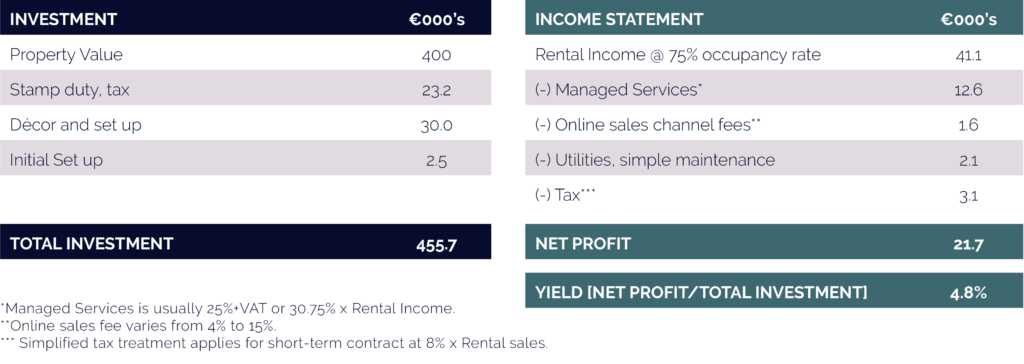The width and height of the screenshot is (1024, 364).
Task: Select the Stamp duty, tax row
Action: 246,88
